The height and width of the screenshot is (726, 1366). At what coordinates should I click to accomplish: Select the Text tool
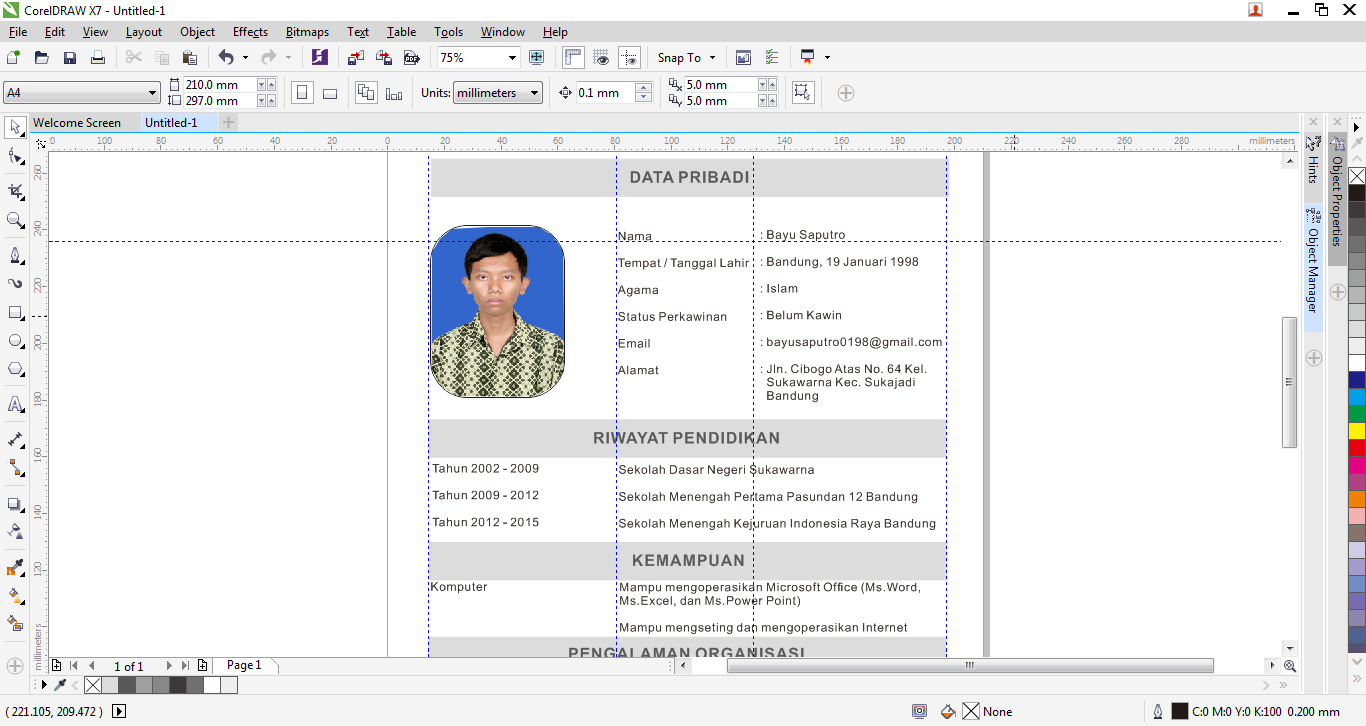tap(14, 404)
